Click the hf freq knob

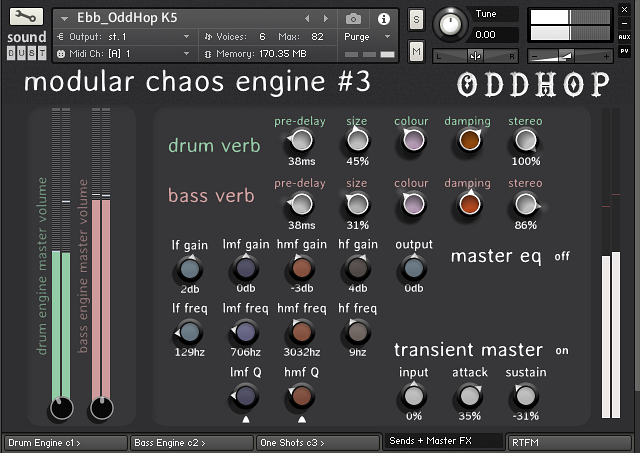pos(358,332)
